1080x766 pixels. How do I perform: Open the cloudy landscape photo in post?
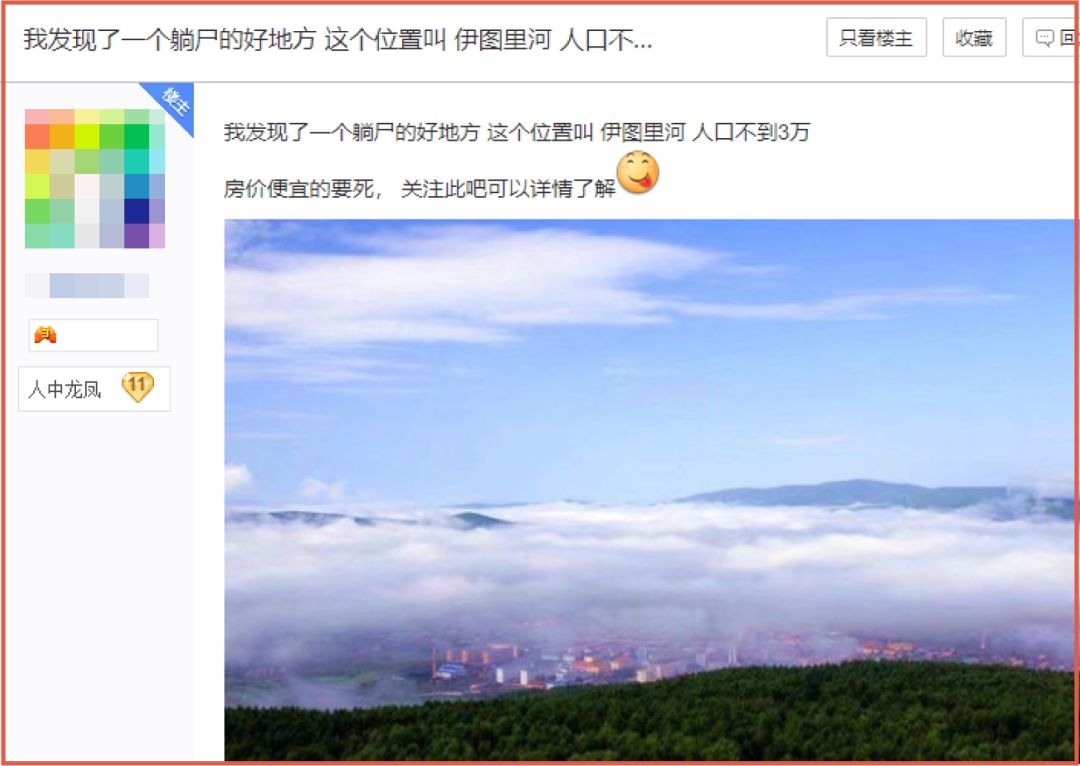coord(649,490)
